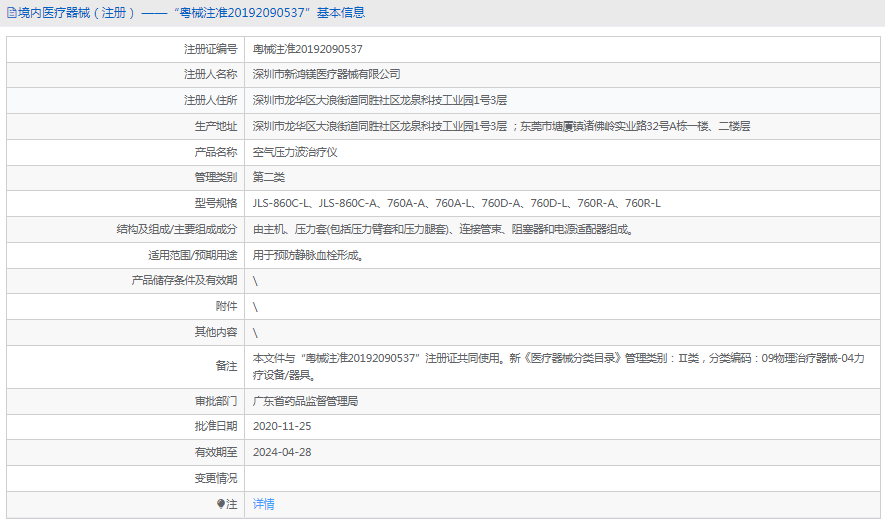Select company name 深圳市新鸿镁医疗器械有限公司
The width and height of the screenshot is (885, 525).
coord(327,74)
